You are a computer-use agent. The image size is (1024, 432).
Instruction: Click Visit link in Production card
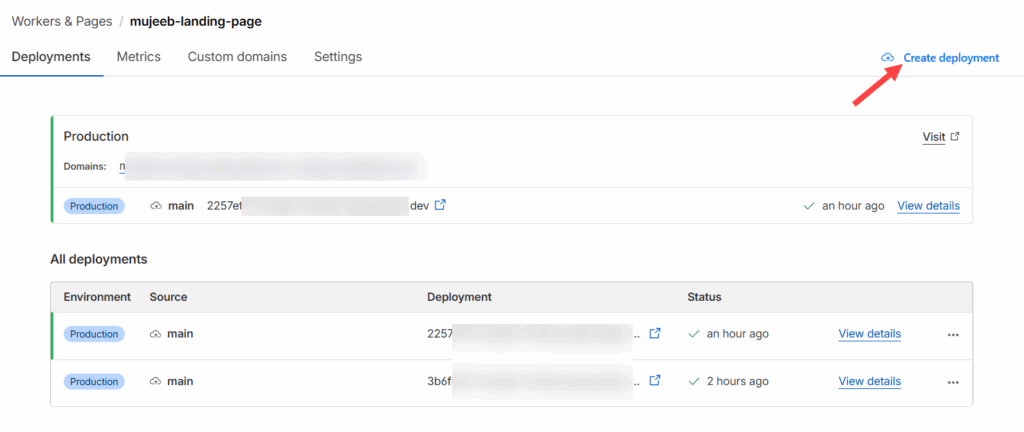(933, 137)
